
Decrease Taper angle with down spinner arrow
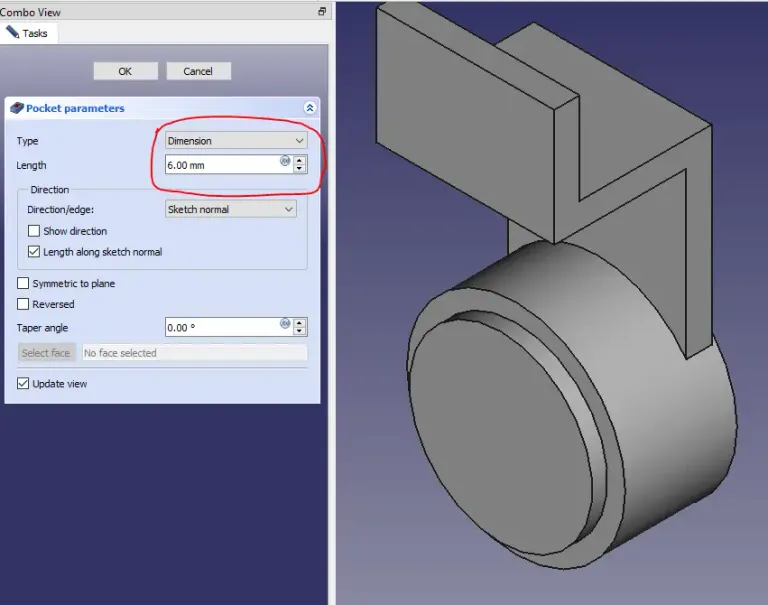(300, 331)
